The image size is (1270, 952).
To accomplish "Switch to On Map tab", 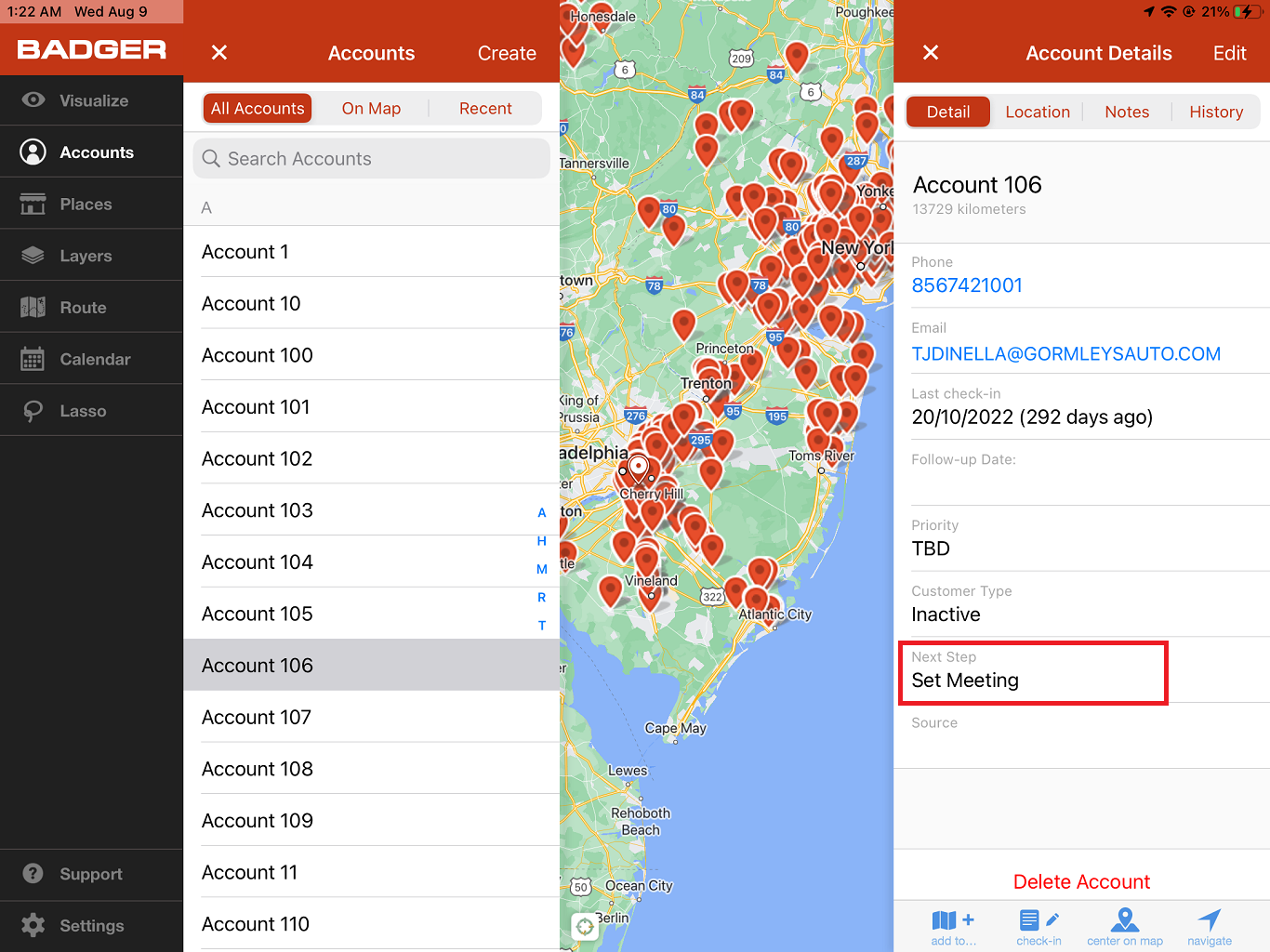I will pos(371,109).
